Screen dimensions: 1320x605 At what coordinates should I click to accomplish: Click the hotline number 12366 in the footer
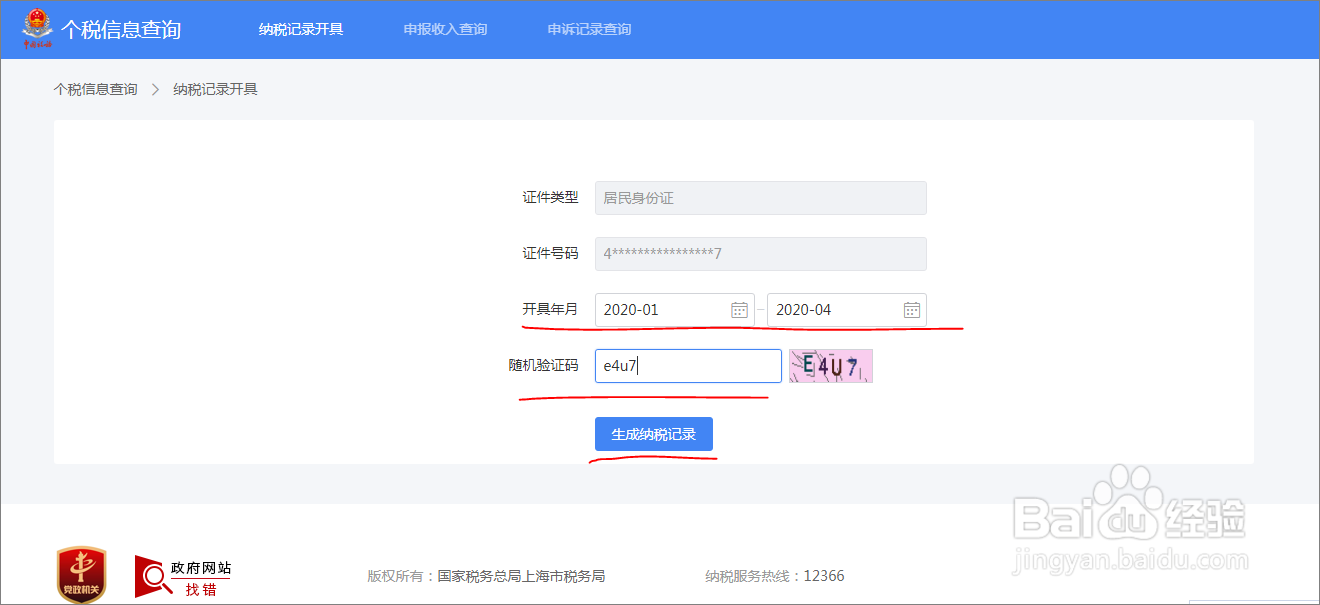tap(823, 575)
